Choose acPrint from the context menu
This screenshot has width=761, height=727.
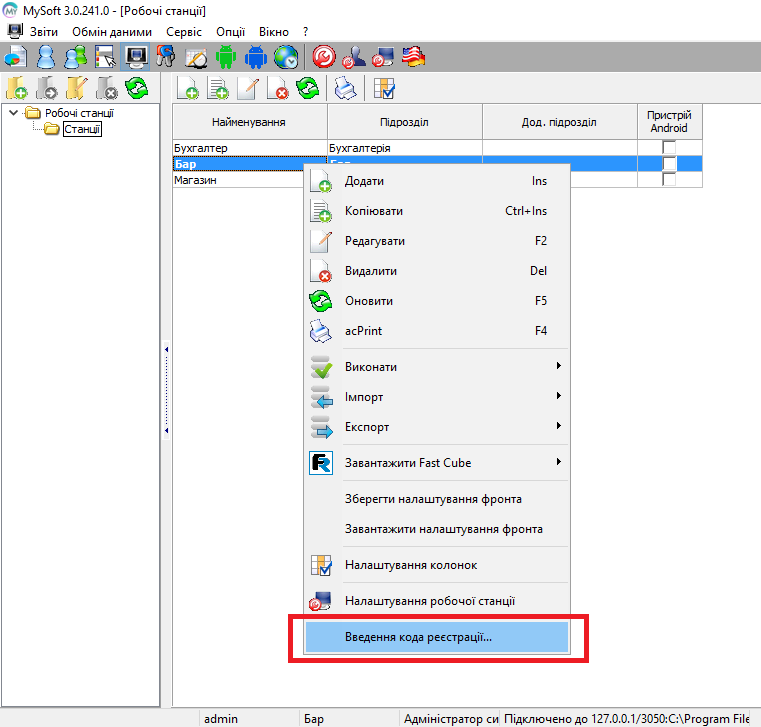pyautogui.click(x=437, y=331)
